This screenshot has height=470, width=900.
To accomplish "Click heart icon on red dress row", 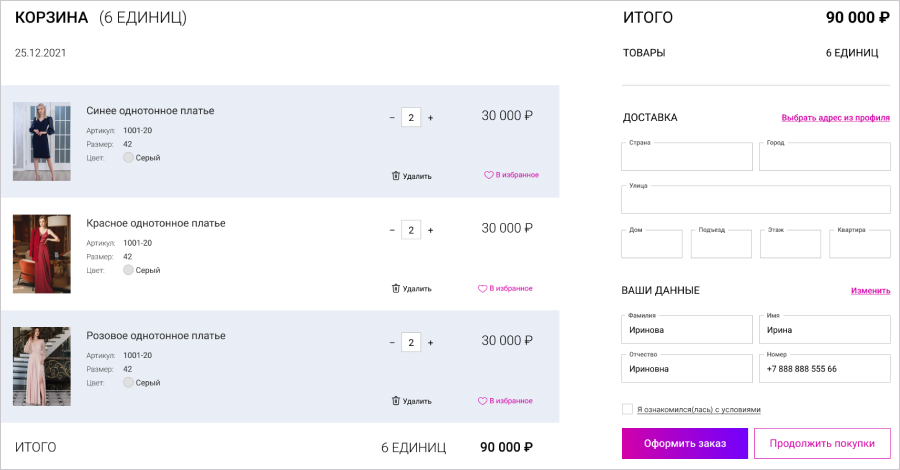I will tap(483, 288).
